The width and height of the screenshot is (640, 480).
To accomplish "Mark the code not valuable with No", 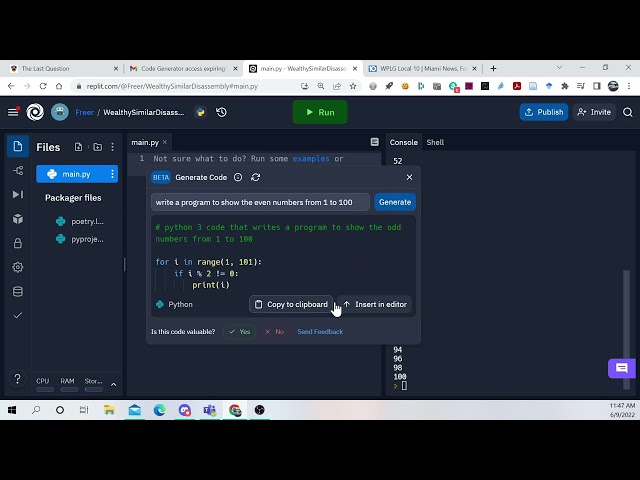I will pos(274,331).
